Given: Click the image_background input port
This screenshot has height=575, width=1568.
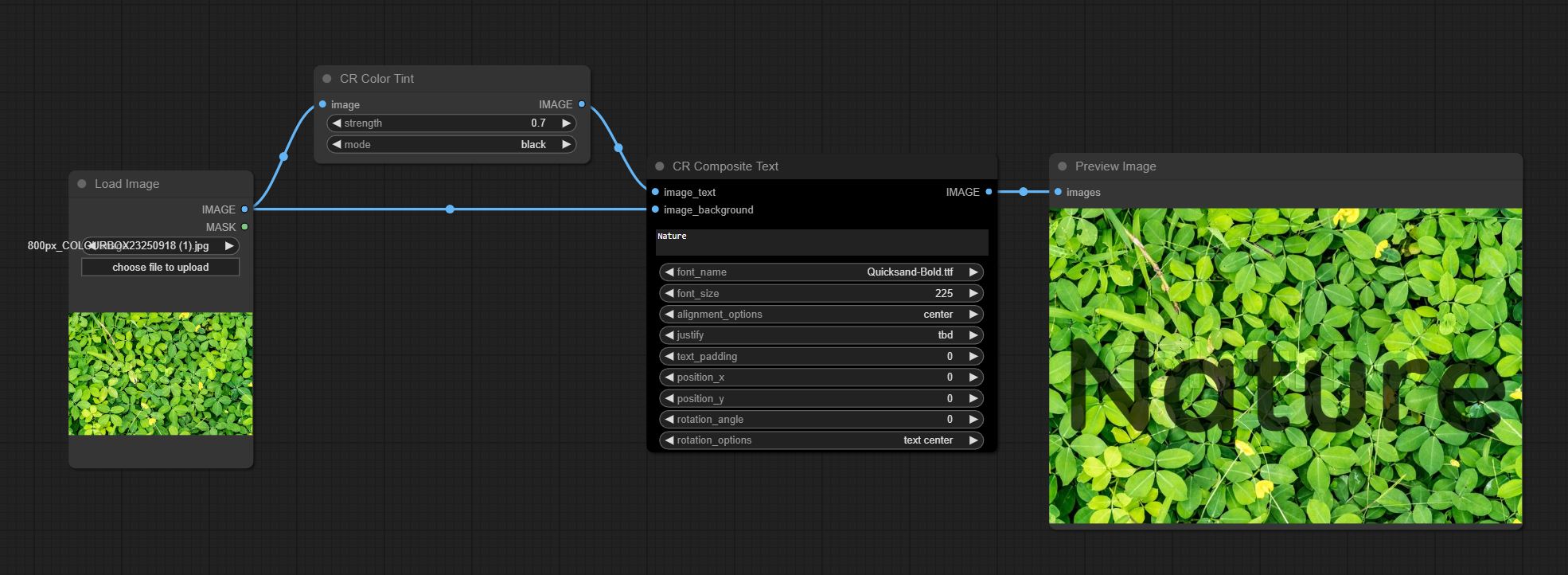Looking at the screenshot, I should tap(655, 209).
